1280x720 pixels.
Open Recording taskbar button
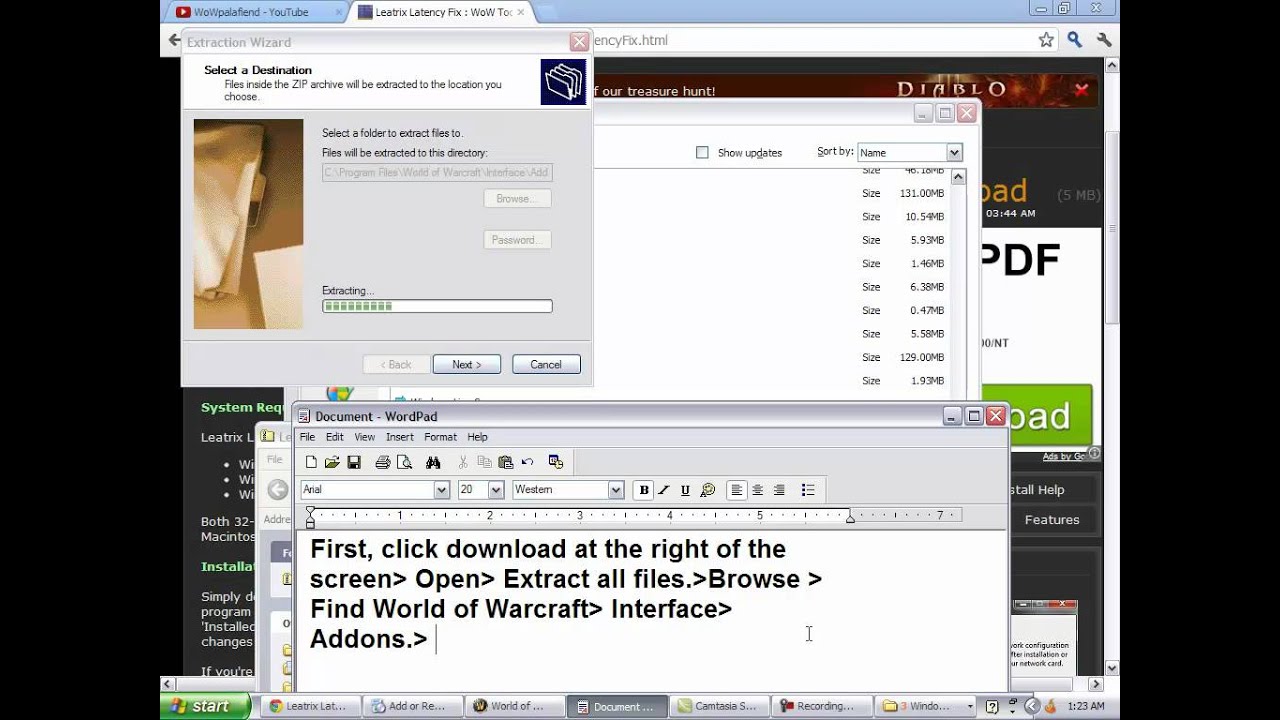click(x=822, y=706)
